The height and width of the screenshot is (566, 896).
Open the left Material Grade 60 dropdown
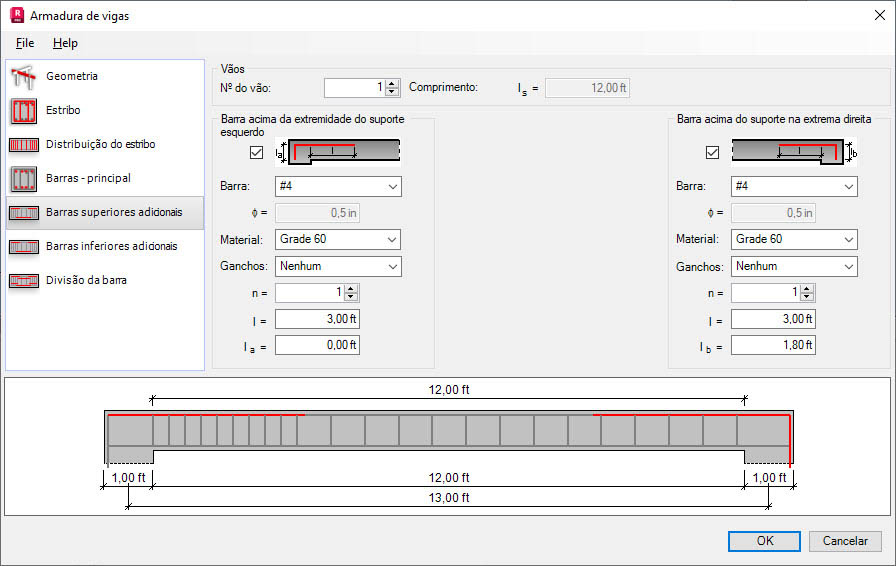click(x=338, y=240)
